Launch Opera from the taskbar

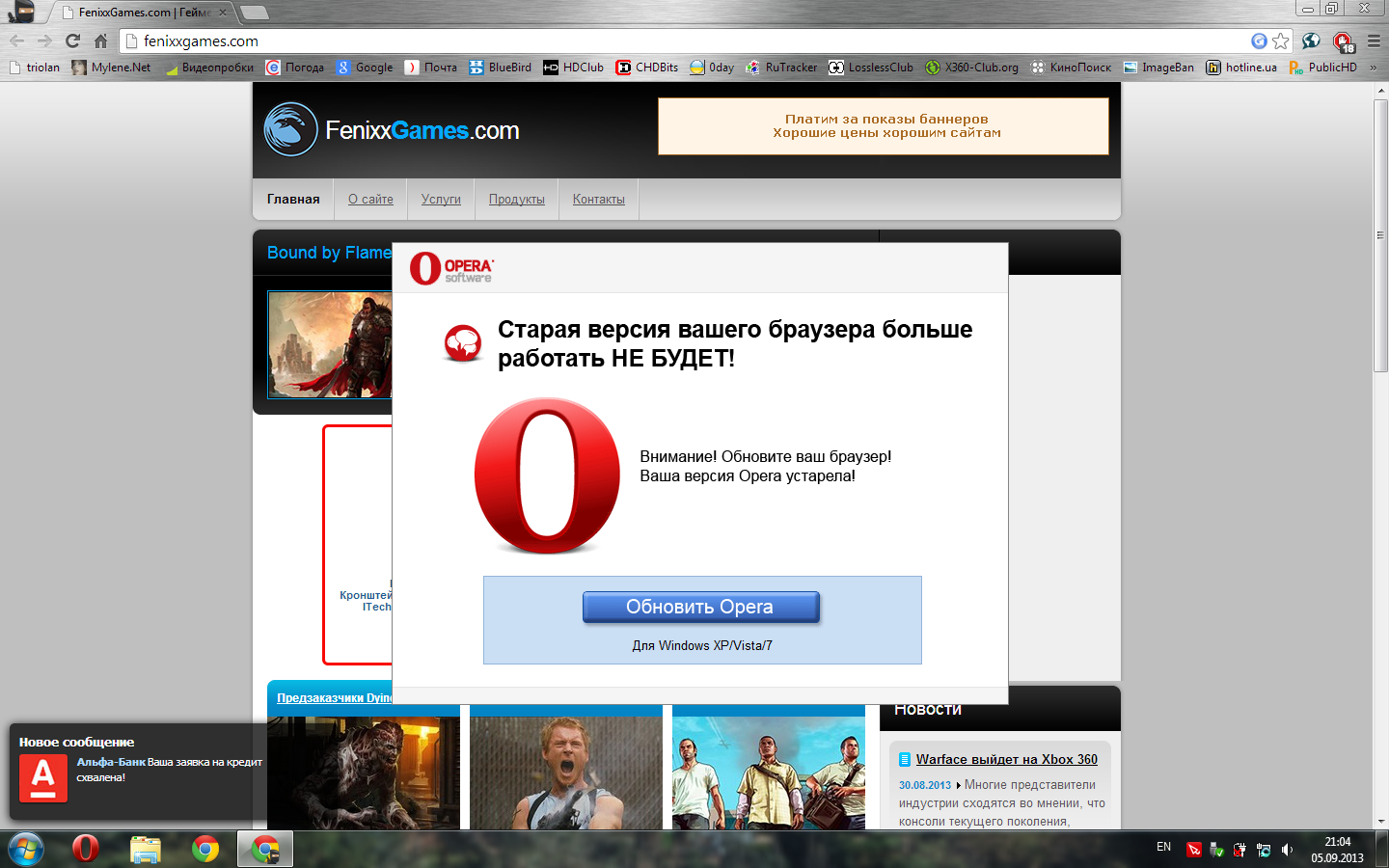[x=86, y=850]
